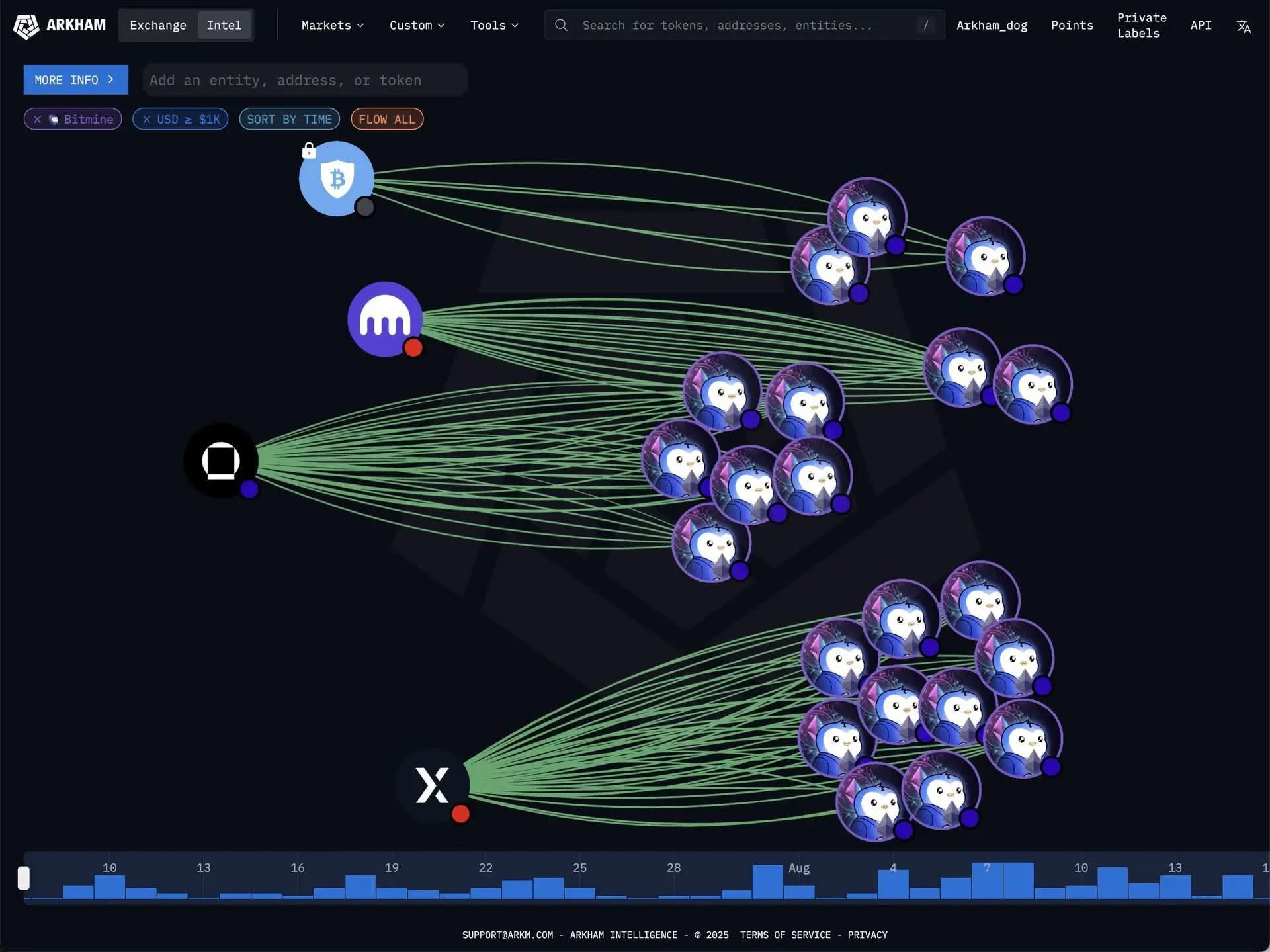The height and width of the screenshot is (952, 1270).
Task: Click the Add an entity input field
Action: click(x=305, y=80)
